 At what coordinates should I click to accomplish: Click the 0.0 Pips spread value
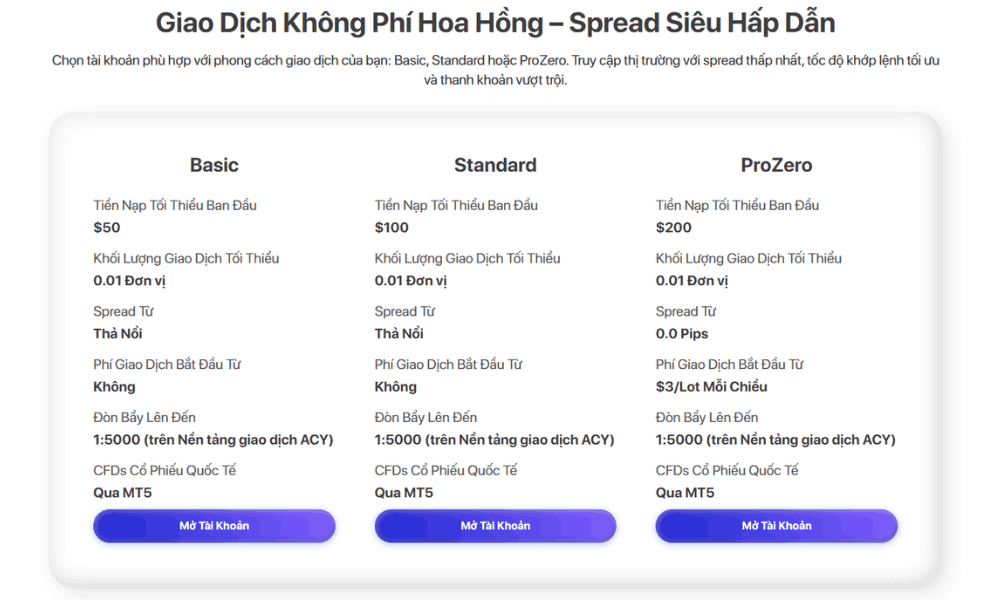tap(681, 334)
